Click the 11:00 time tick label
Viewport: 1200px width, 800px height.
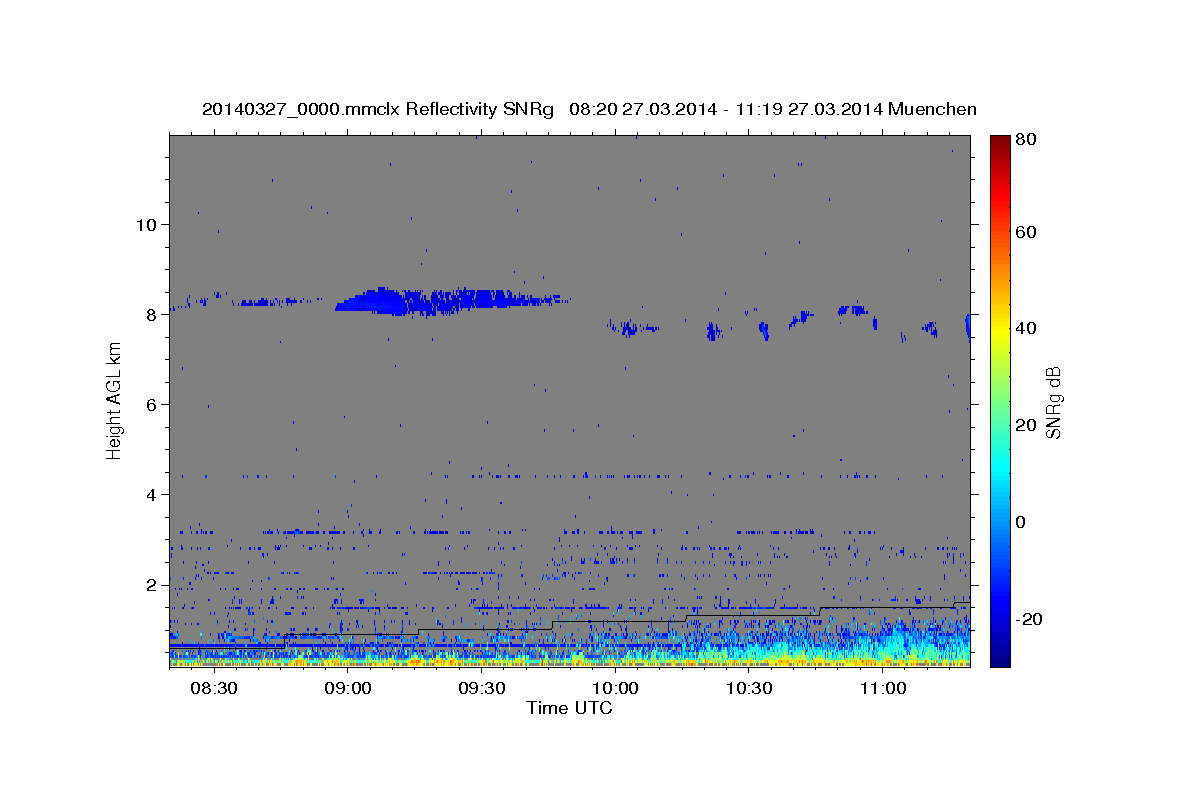[884, 688]
